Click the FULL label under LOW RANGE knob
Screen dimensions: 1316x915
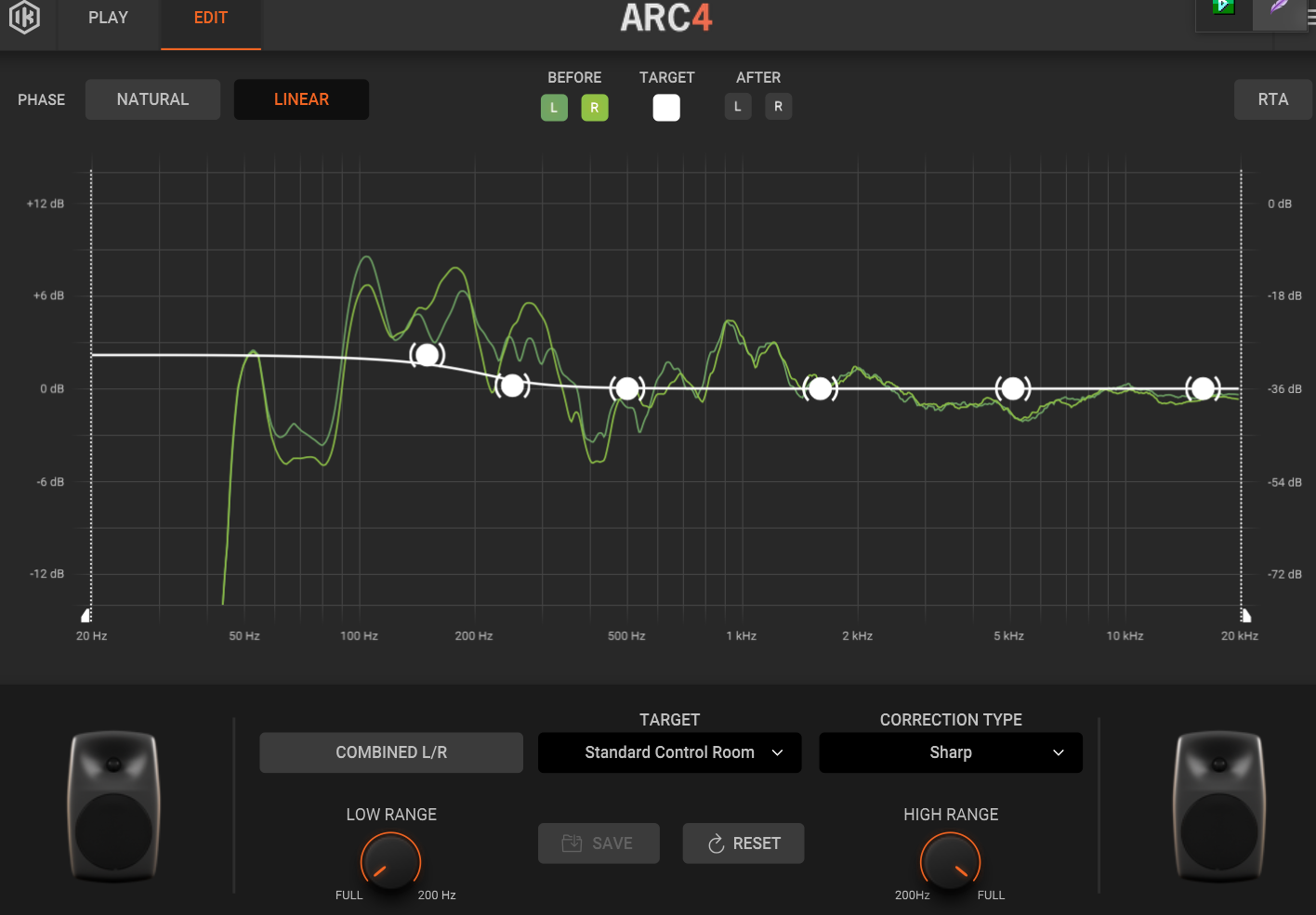(349, 895)
